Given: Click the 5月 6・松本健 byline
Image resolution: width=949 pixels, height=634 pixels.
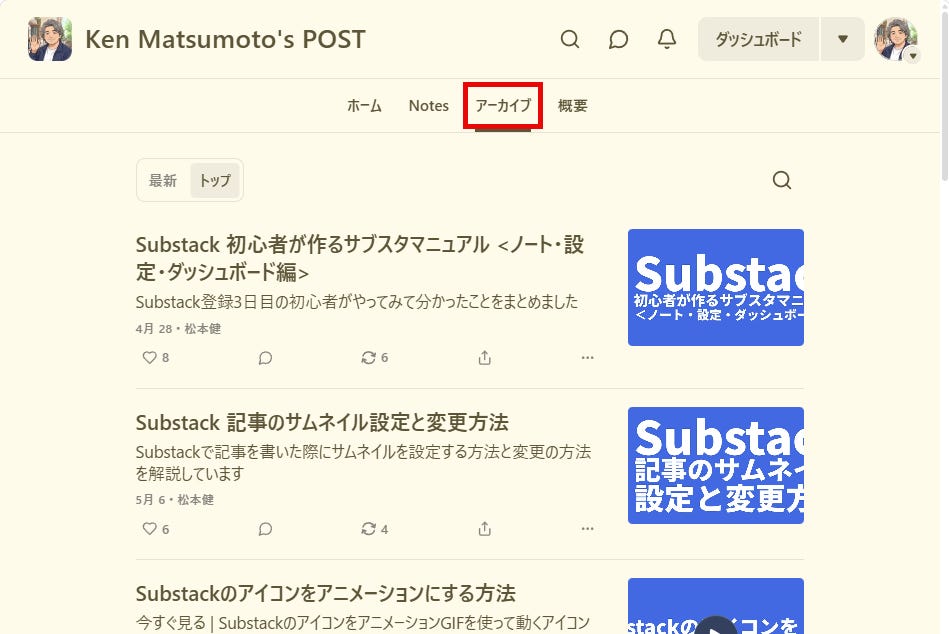Looking at the screenshot, I should point(174,500).
